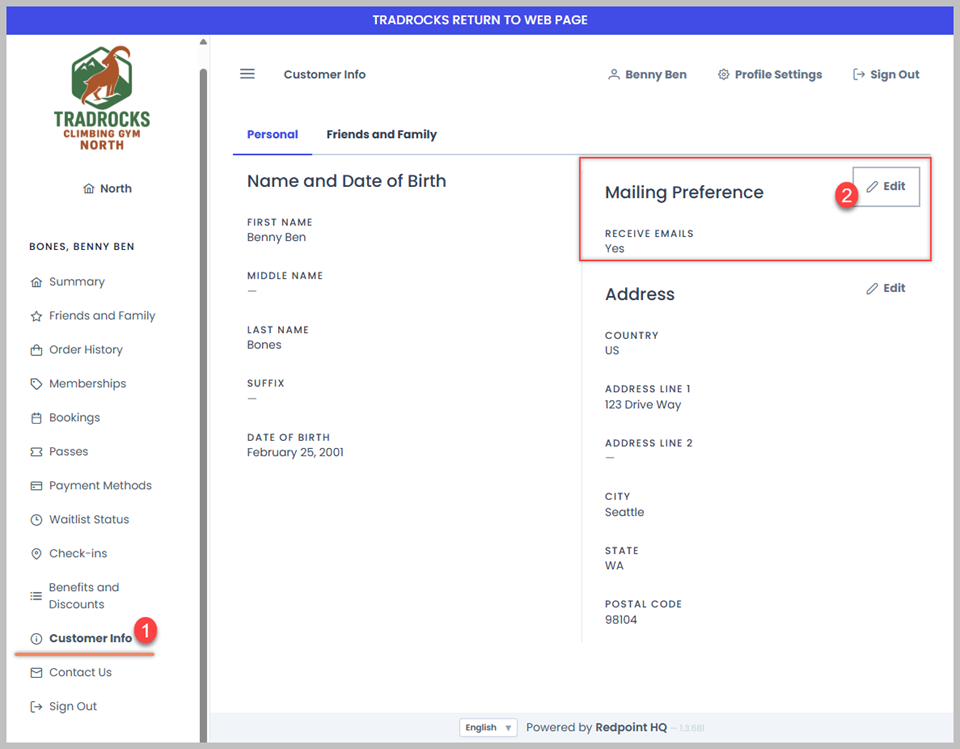Open the Memberships page
Image resolution: width=960 pixels, height=749 pixels.
(88, 384)
